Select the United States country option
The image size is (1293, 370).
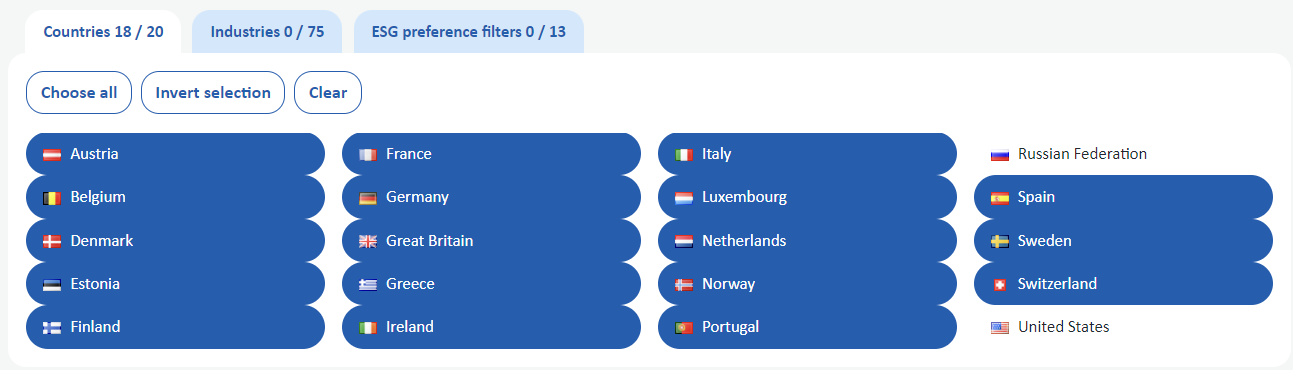(1123, 327)
